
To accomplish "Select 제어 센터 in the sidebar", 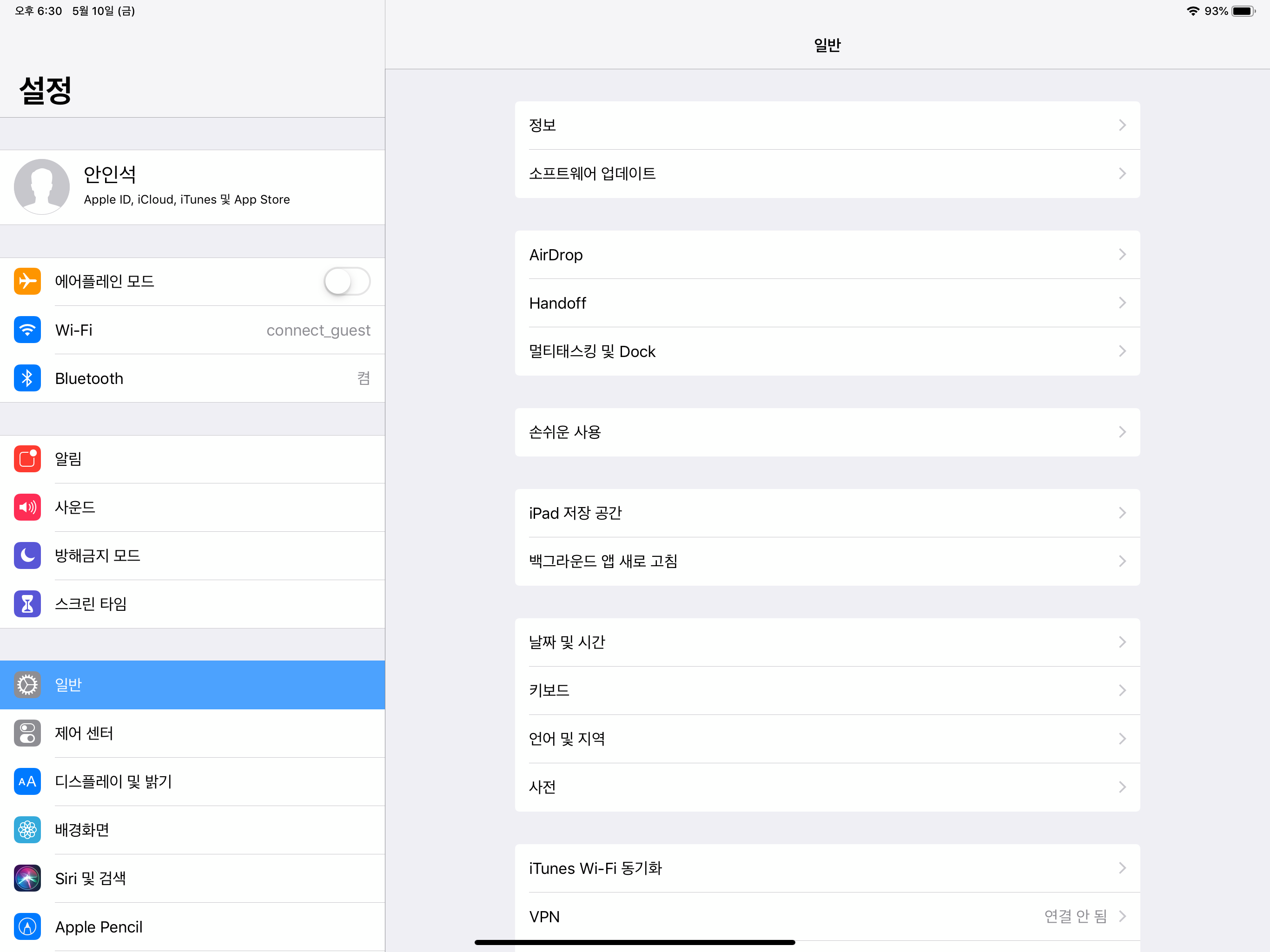I will pyautogui.click(x=84, y=733).
